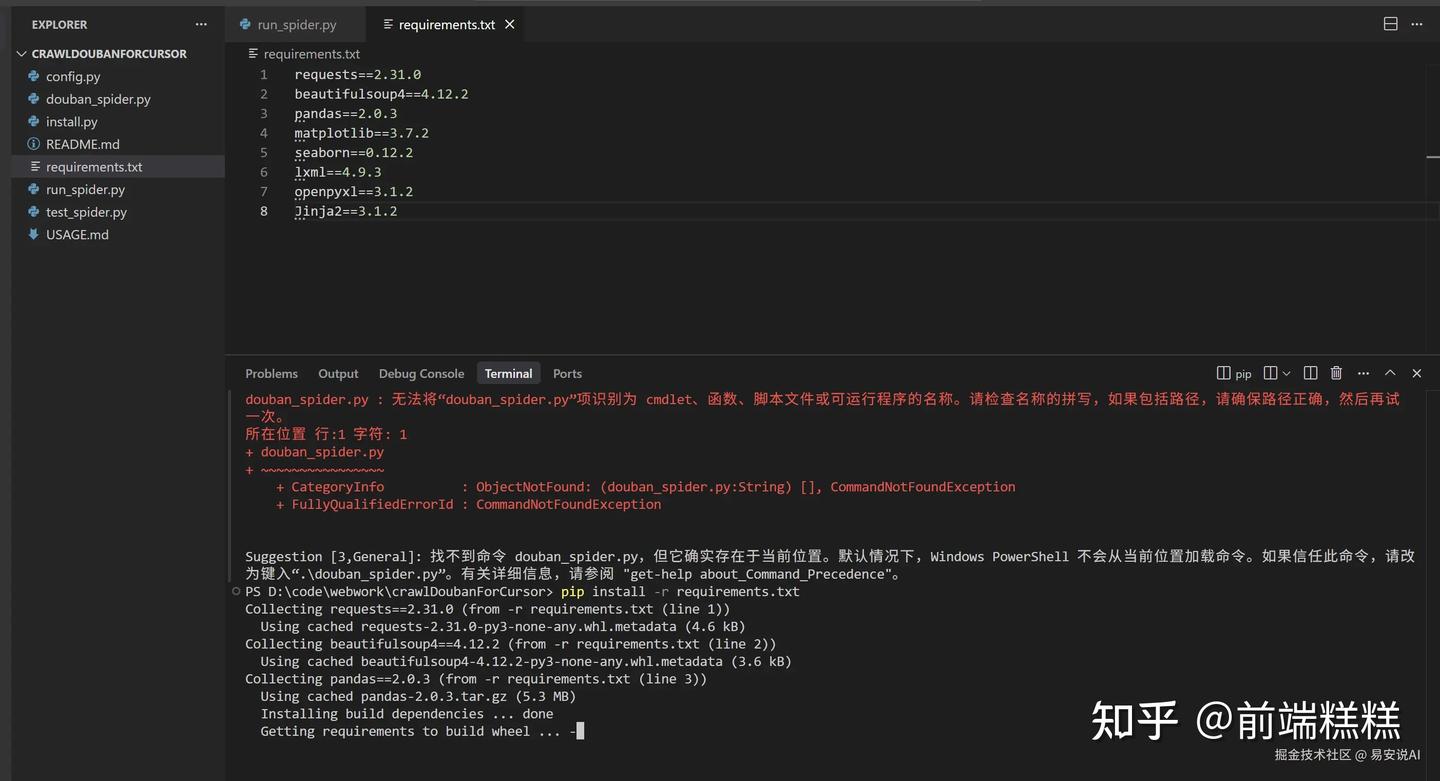This screenshot has height=781, width=1440.
Task: Open the Debug Console tab
Action: pos(421,373)
